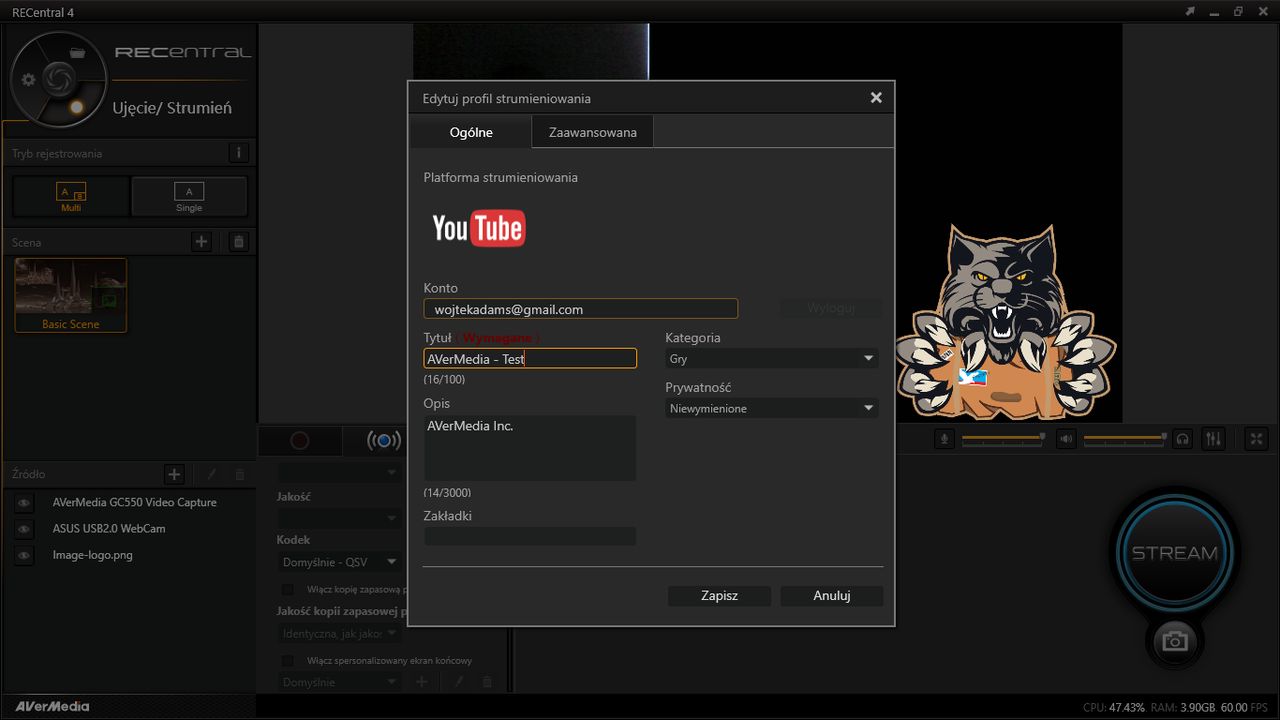Click the 60.00 FPS status readout
Viewport: 1280px width, 720px height.
point(1243,707)
